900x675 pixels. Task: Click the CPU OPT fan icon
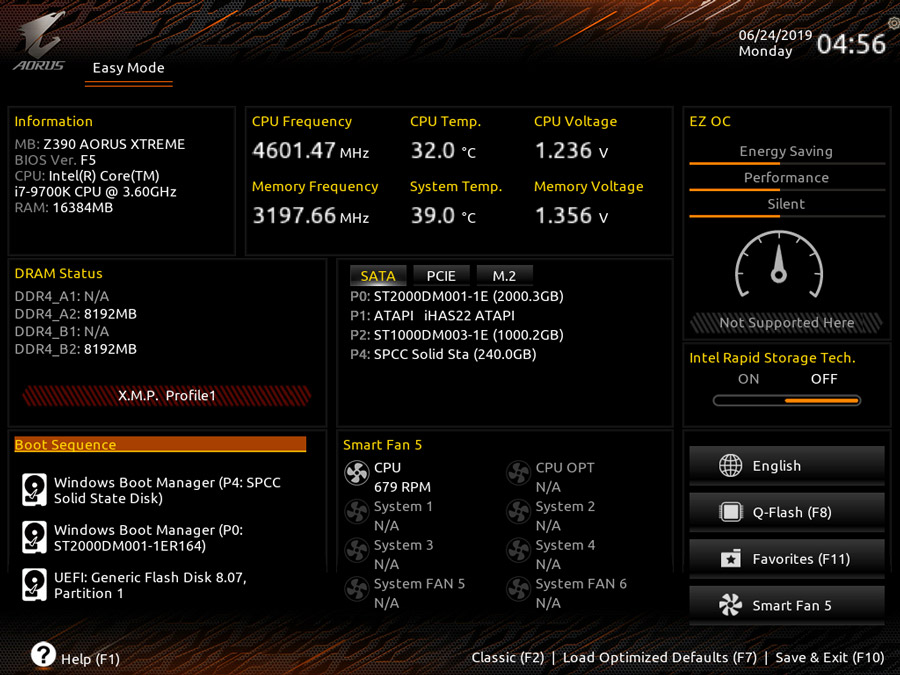(518, 473)
